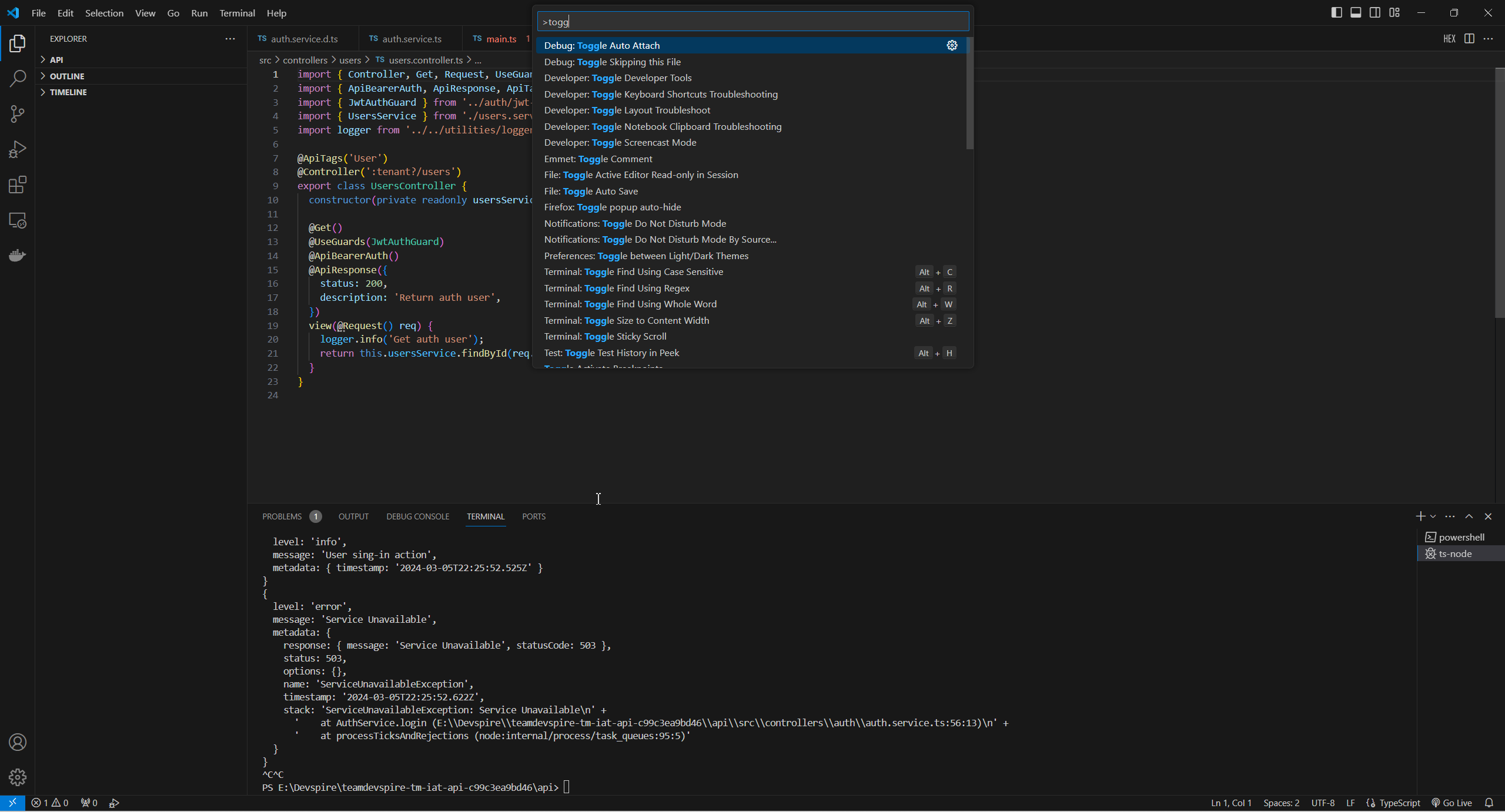Open the Search view in activity bar
1505x812 pixels.
[18, 78]
